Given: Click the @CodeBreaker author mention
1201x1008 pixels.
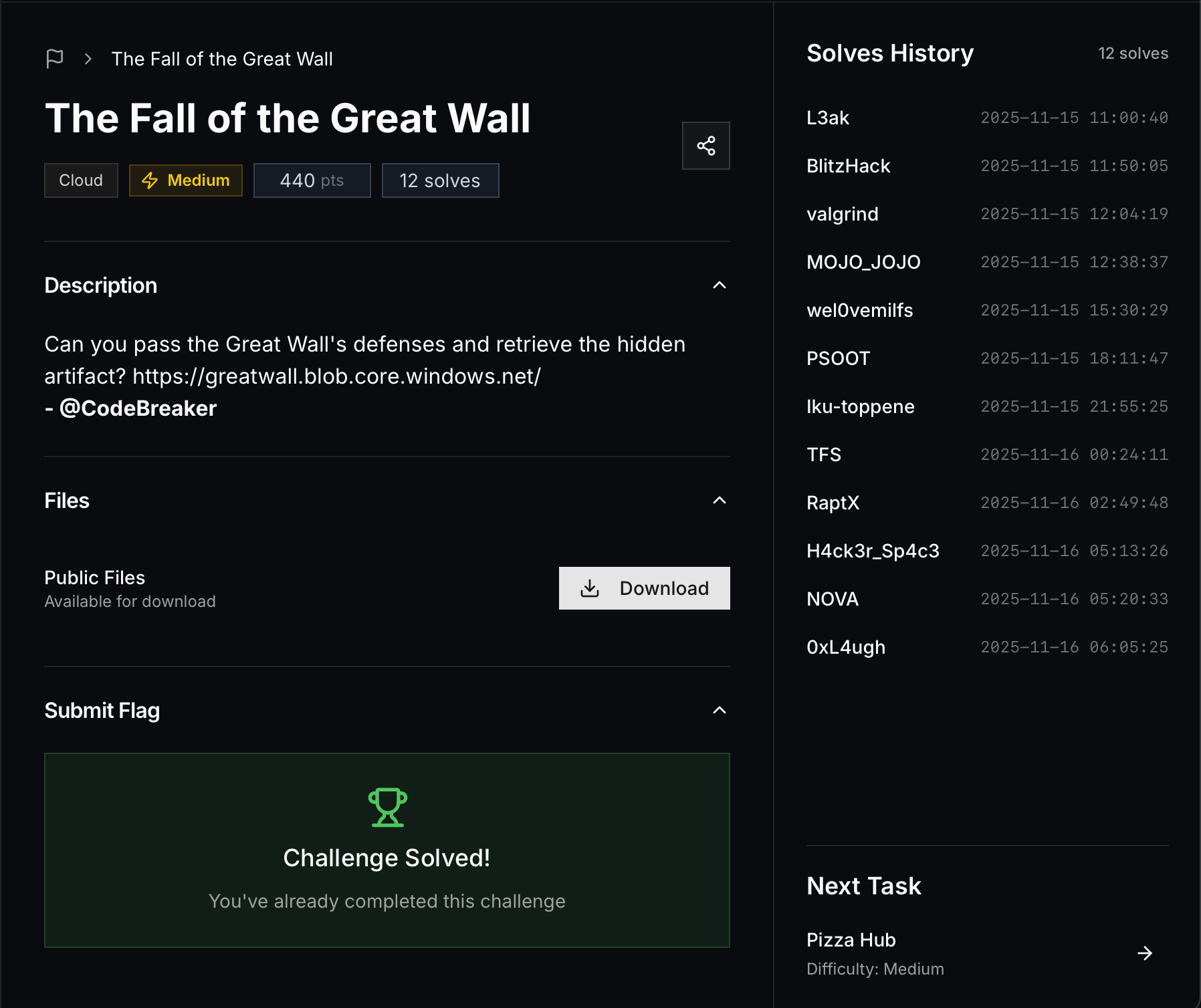Looking at the screenshot, I should pyautogui.click(x=138, y=408).
